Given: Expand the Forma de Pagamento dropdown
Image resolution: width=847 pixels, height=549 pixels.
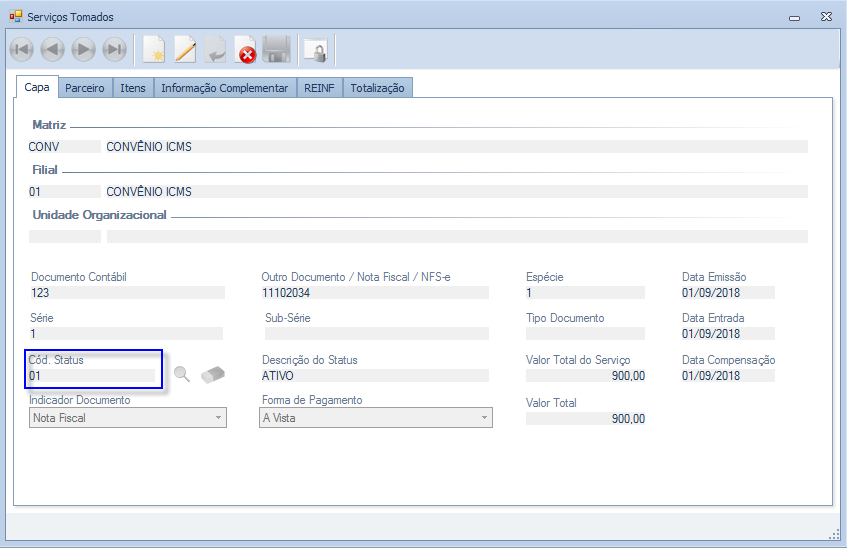Looking at the screenshot, I should (375, 418).
